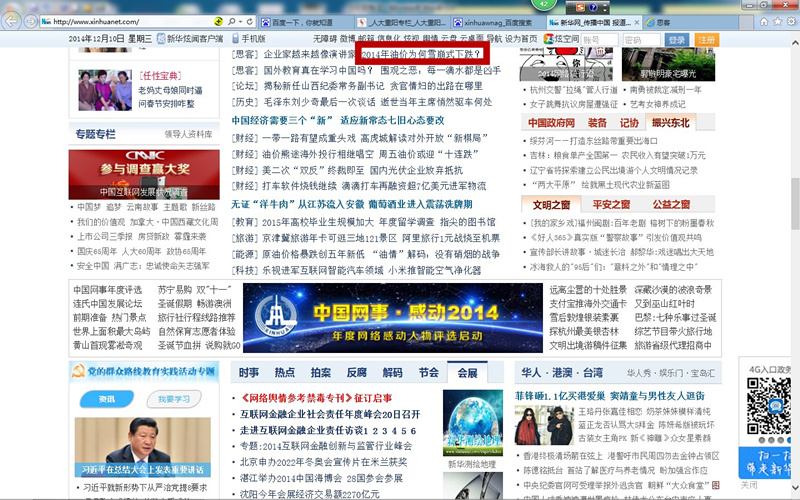Click the 炫空间 logo icon
Image resolution: width=800 pixels, height=500 pixels.
[x=549, y=40]
